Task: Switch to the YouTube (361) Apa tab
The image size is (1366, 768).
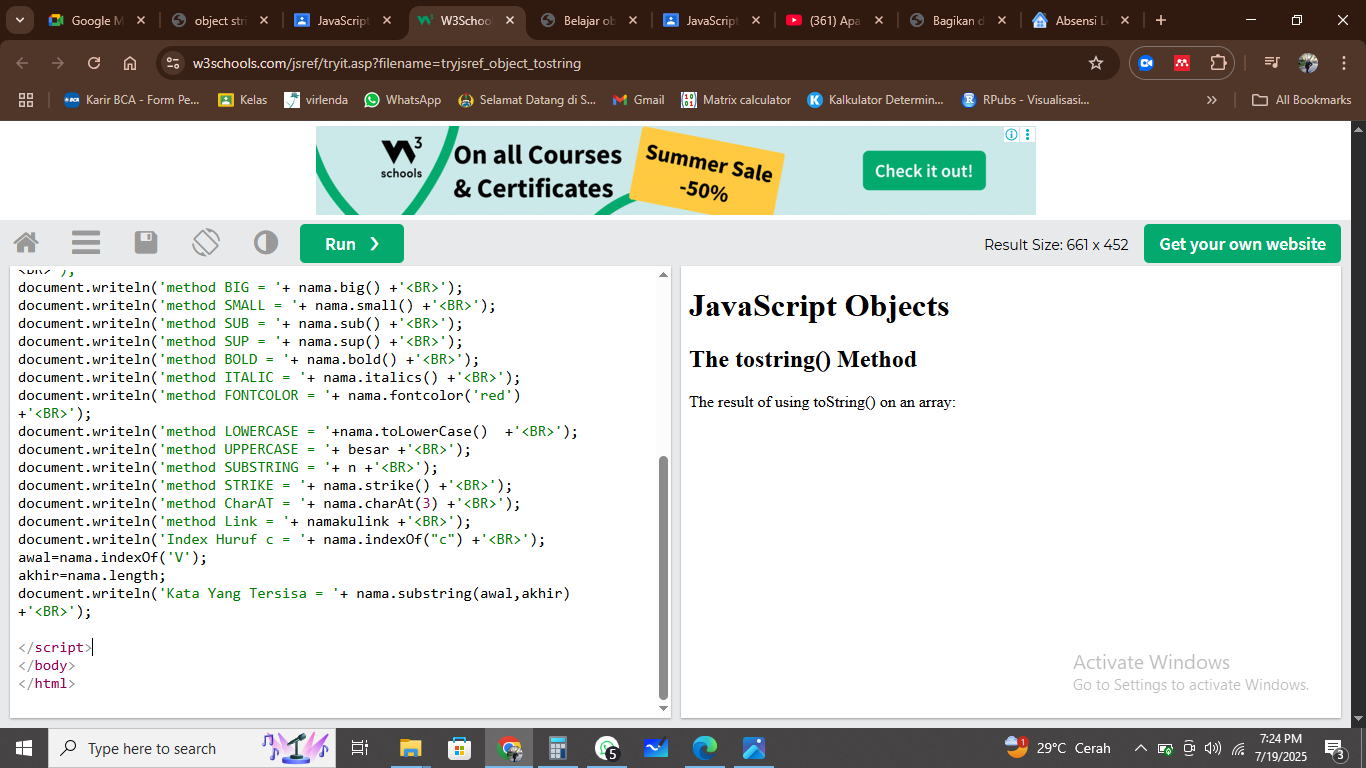Action: pyautogui.click(x=834, y=20)
